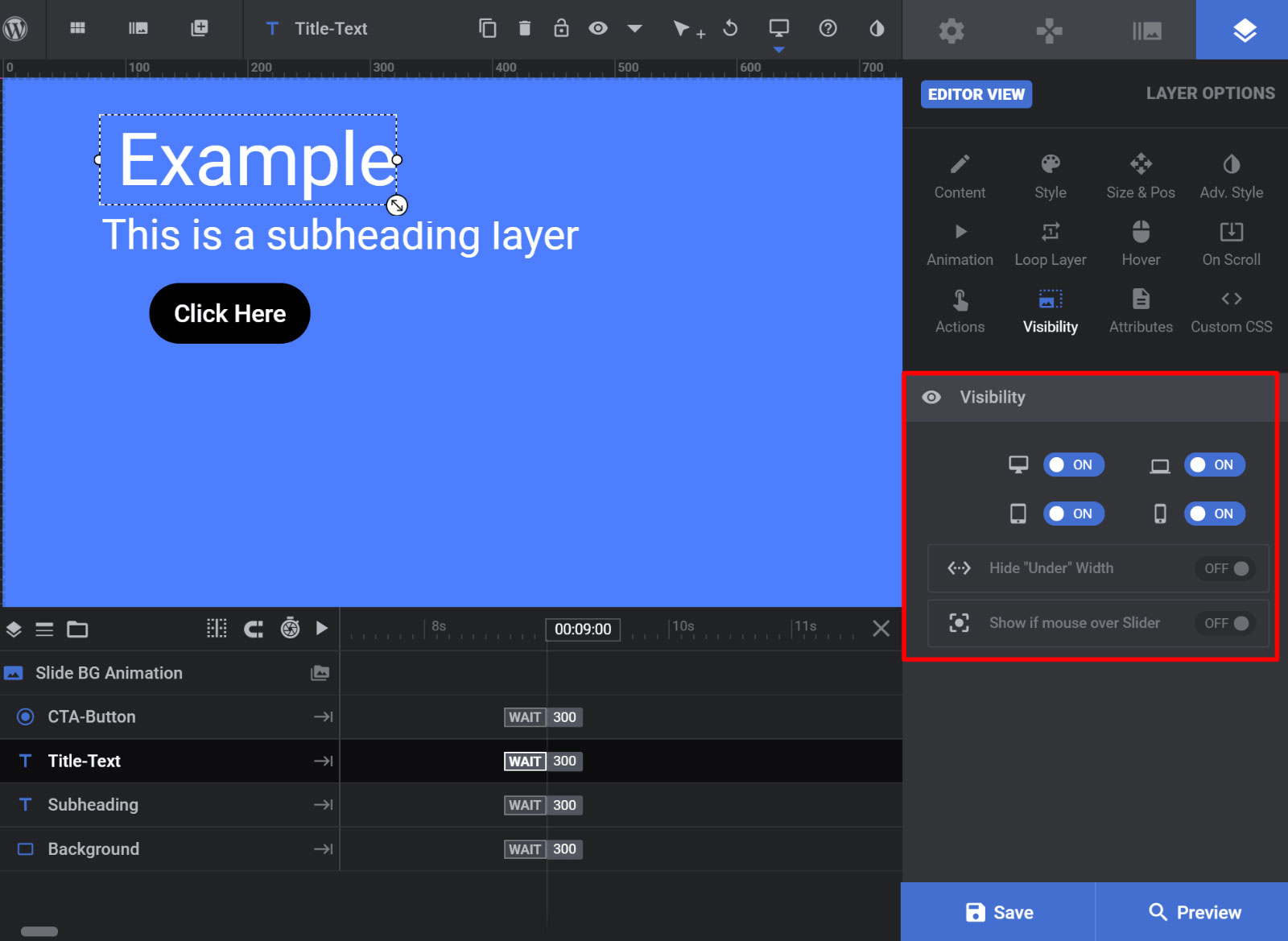Open the general settings gear tab
1288x941 pixels.
pyautogui.click(x=952, y=31)
